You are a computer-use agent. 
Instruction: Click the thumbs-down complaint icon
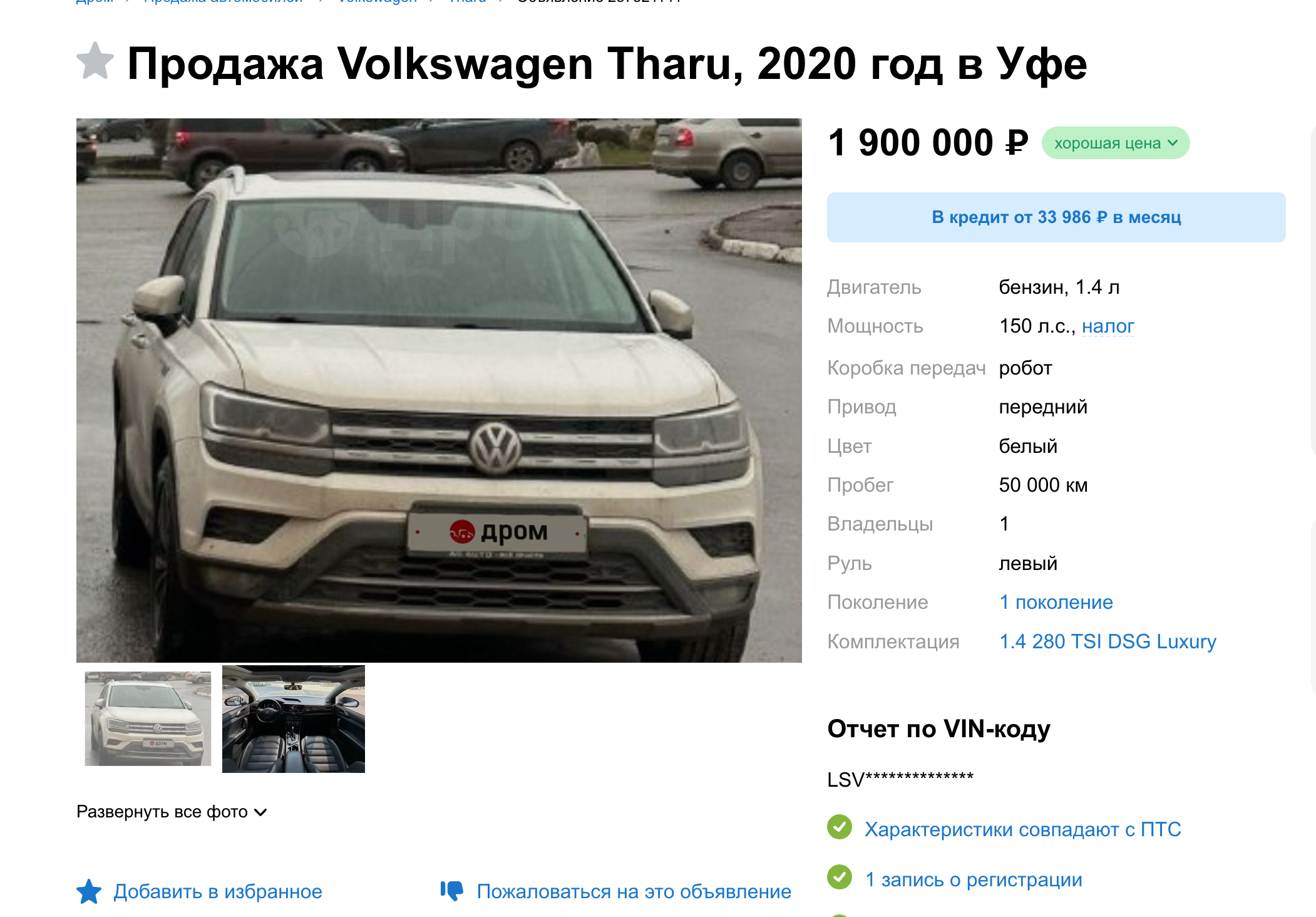pyautogui.click(x=452, y=891)
